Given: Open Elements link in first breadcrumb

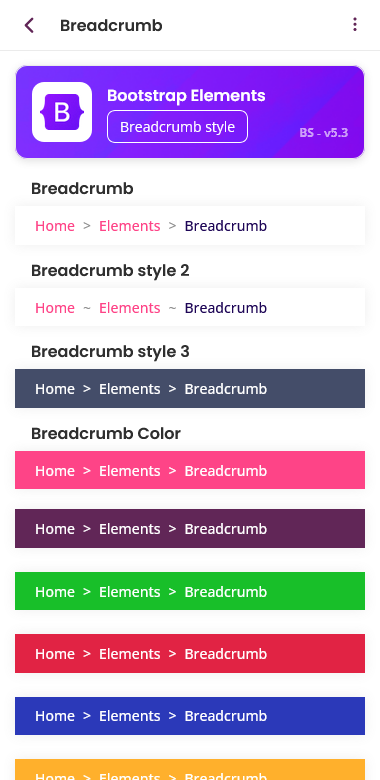Looking at the screenshot, I should pyautogui.click(x=129, y=226).
